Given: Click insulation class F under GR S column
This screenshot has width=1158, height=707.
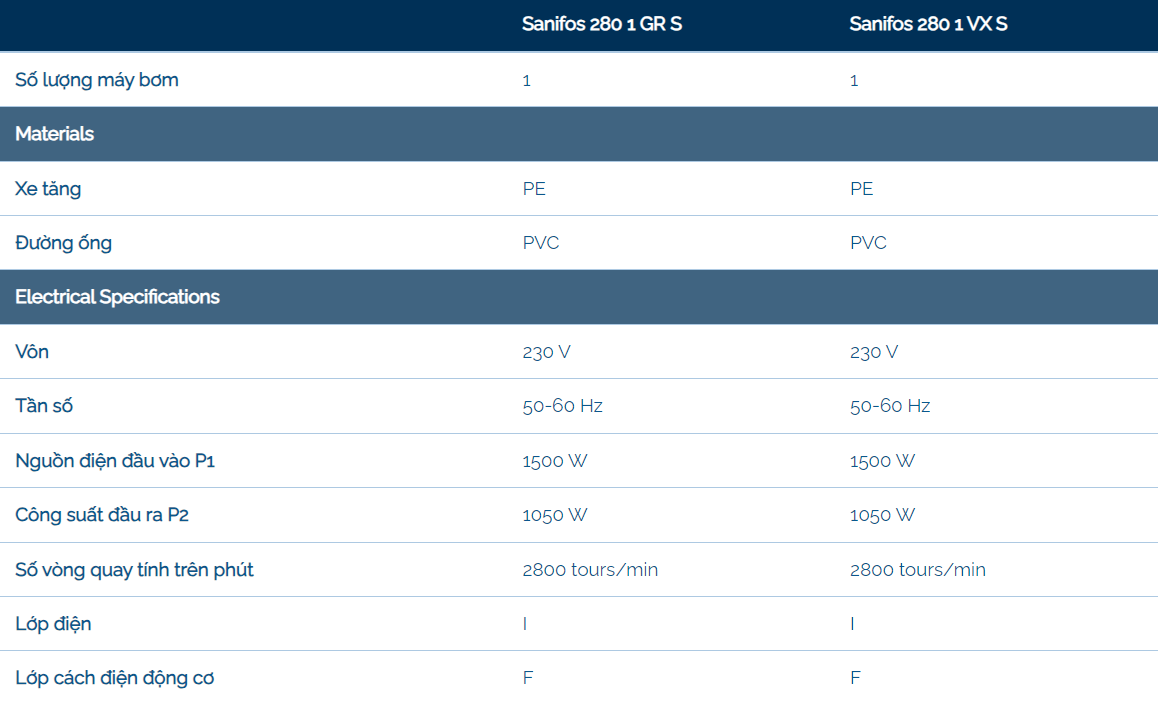Looking at the screenshot, I should (x=527, y=678).
